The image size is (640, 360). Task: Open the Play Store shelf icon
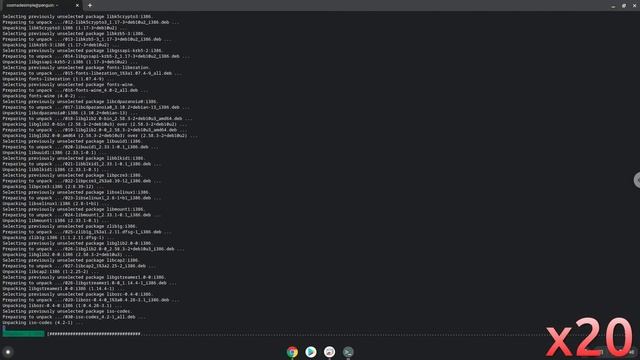pyautogui.click(x=311, y=352)
